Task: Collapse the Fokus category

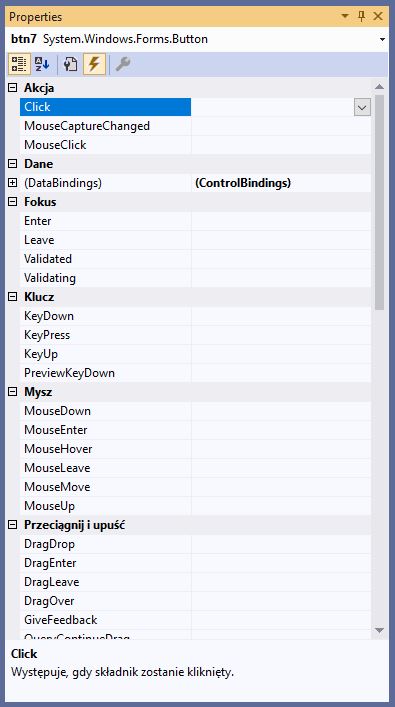Action: coord(13,202)
